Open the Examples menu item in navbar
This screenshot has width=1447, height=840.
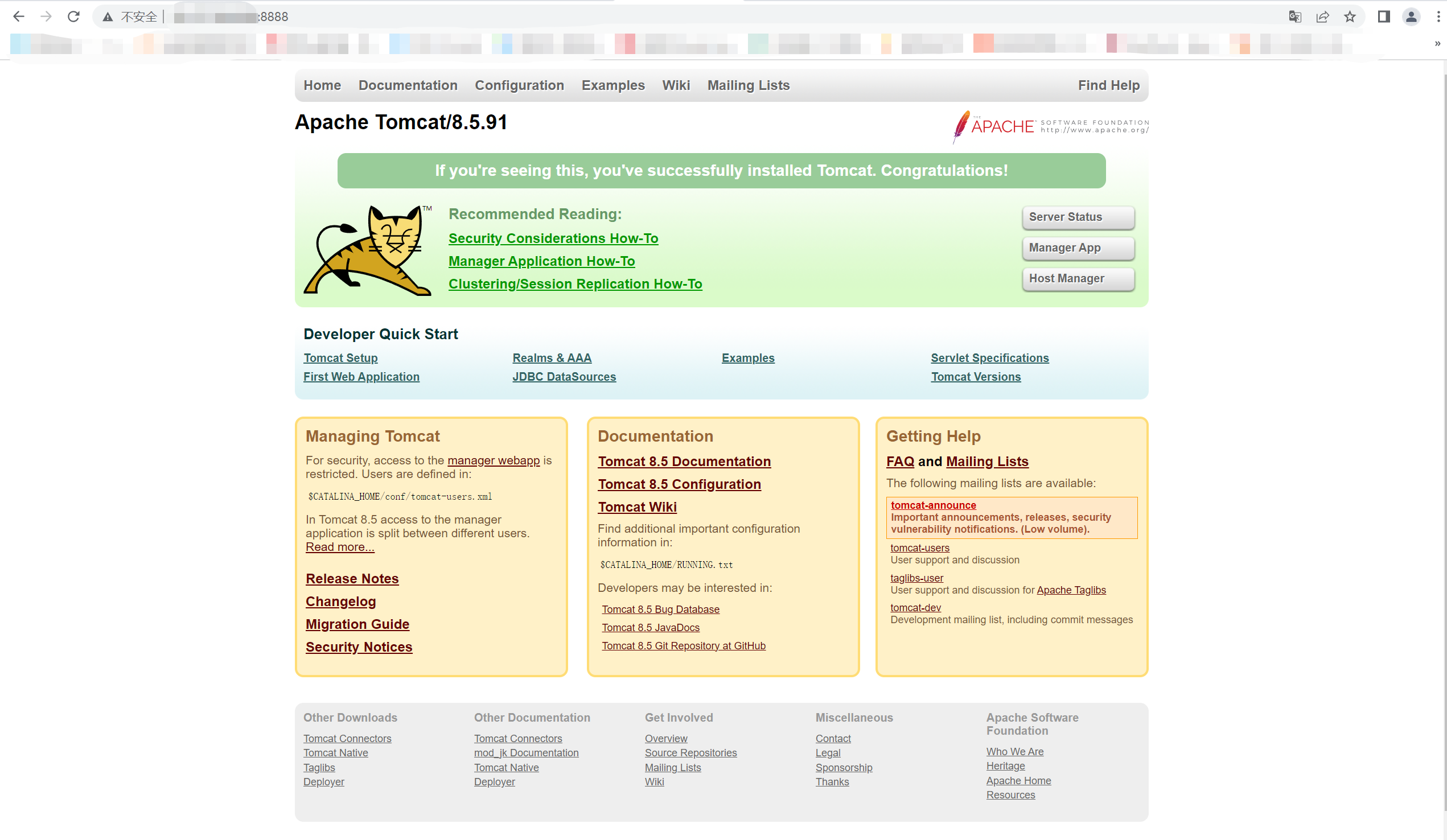point(612,85)
